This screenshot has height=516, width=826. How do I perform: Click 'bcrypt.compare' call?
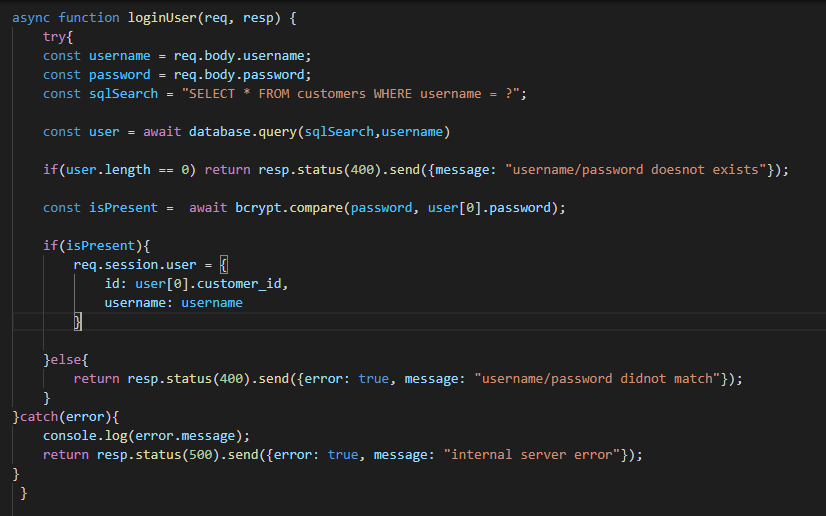[x=289, y=207]
